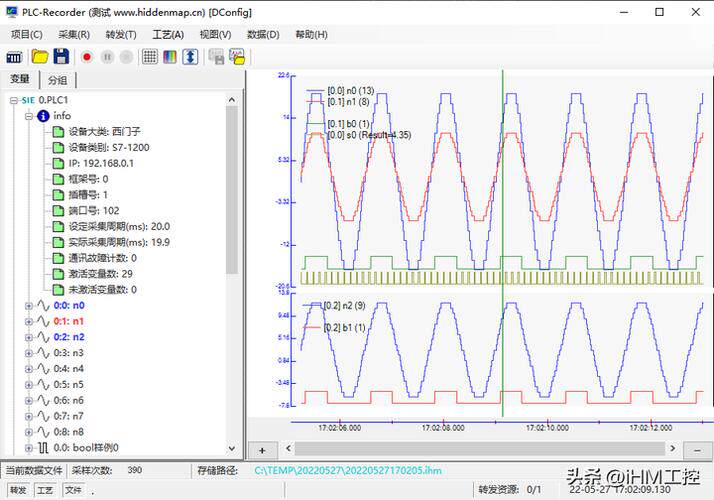
Task: Click the 17:02:08.000 time axis label
Action: (443, 428)
